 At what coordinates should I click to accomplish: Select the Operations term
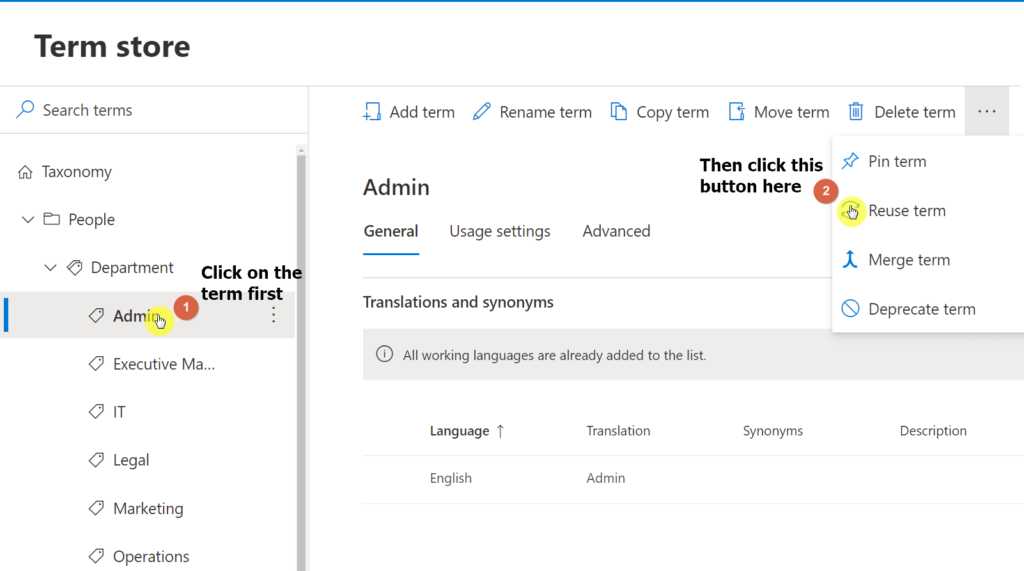(151, 557)
